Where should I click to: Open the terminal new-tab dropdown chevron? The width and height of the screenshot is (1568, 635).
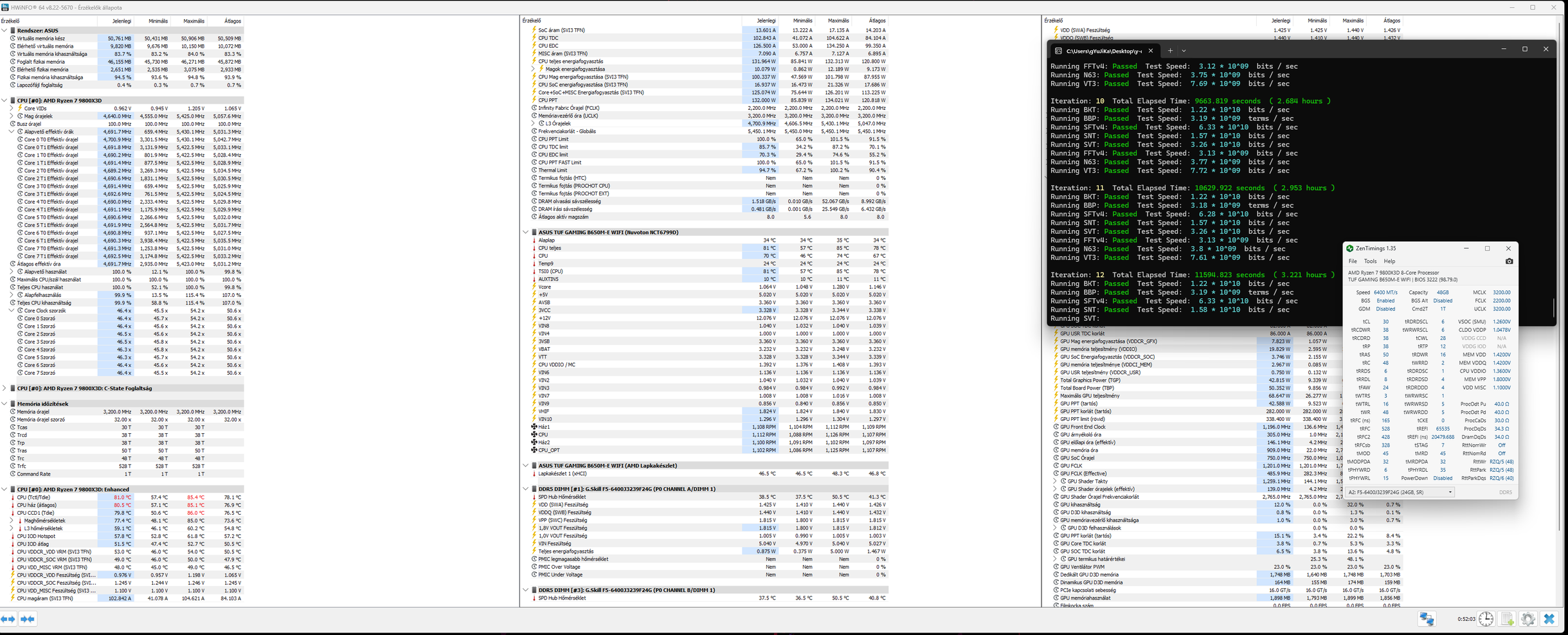[1184, 51]
